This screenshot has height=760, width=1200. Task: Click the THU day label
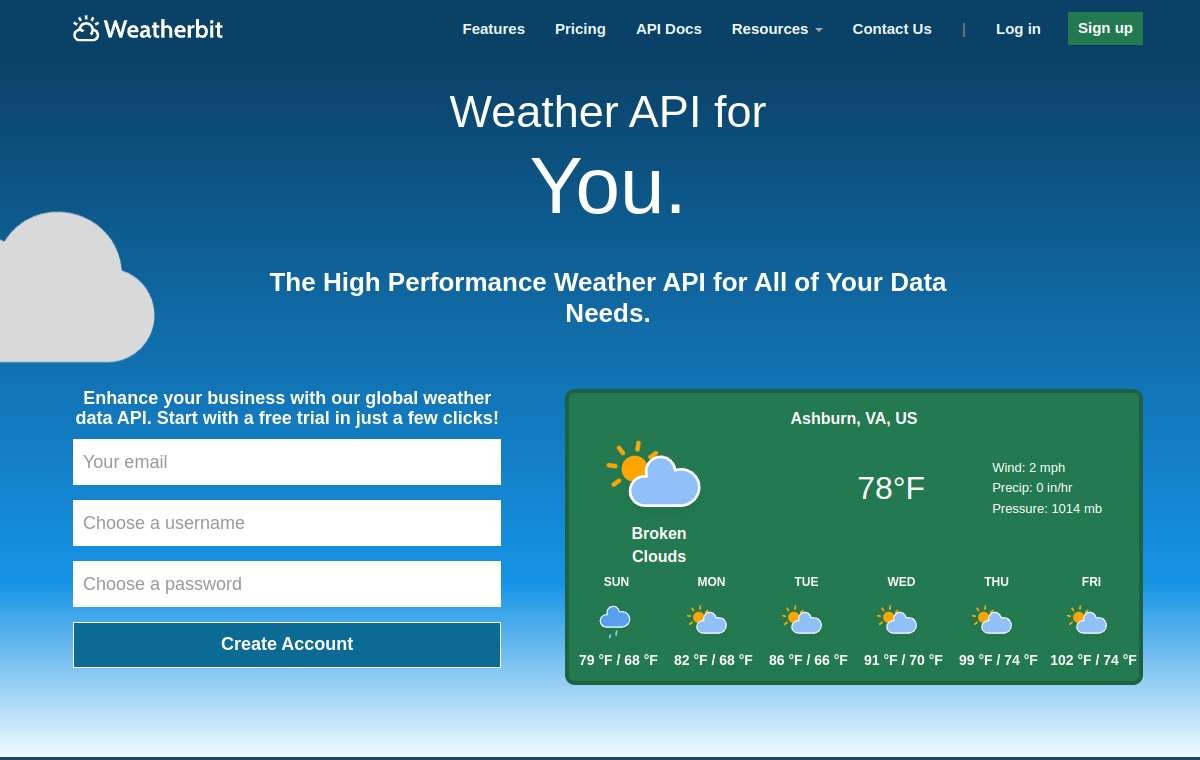pos(996,582)
